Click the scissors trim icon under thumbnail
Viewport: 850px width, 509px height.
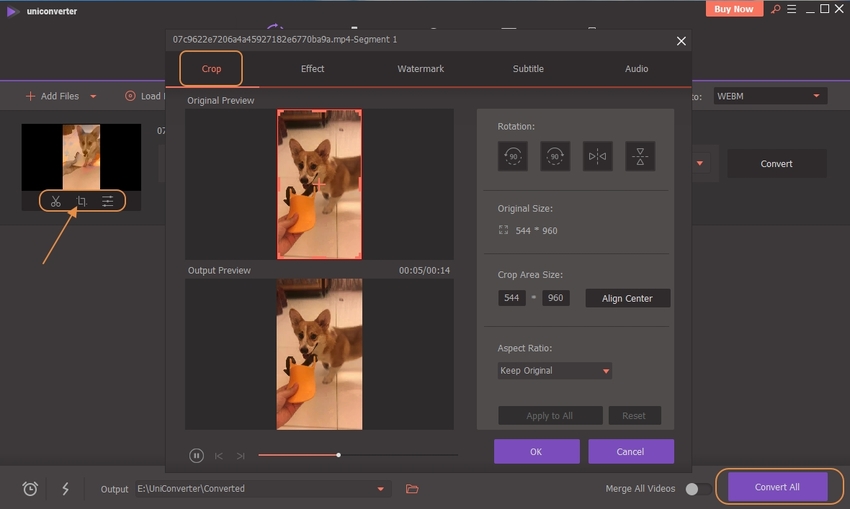(x=56, y=201)
